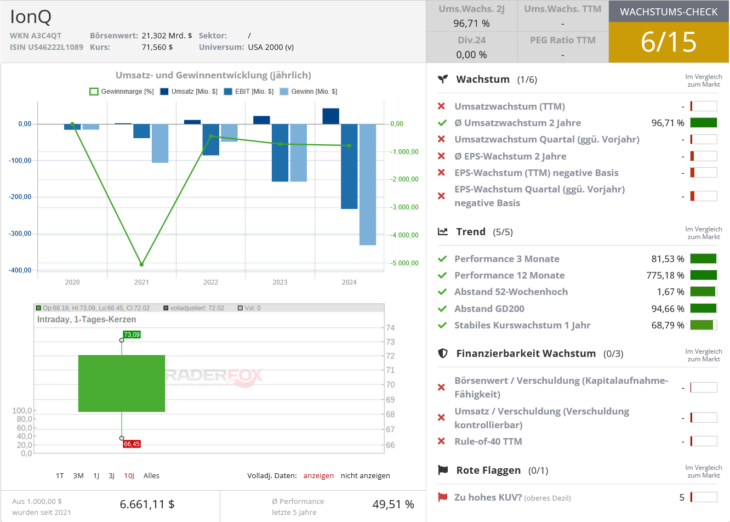The width and height of the screenshot is (730, 522).
Task: Click the green check beside Abstand GD200
Action: 442,309
